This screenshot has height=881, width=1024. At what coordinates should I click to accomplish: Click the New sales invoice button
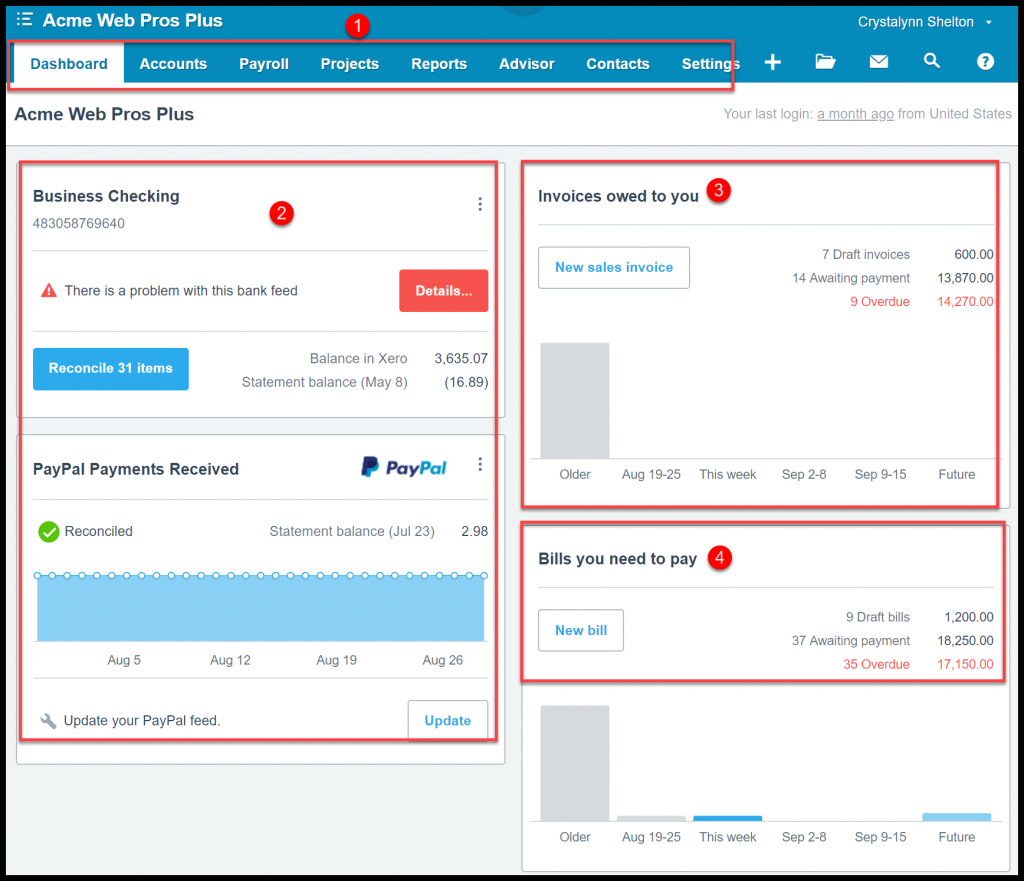(x=614, y=268)
